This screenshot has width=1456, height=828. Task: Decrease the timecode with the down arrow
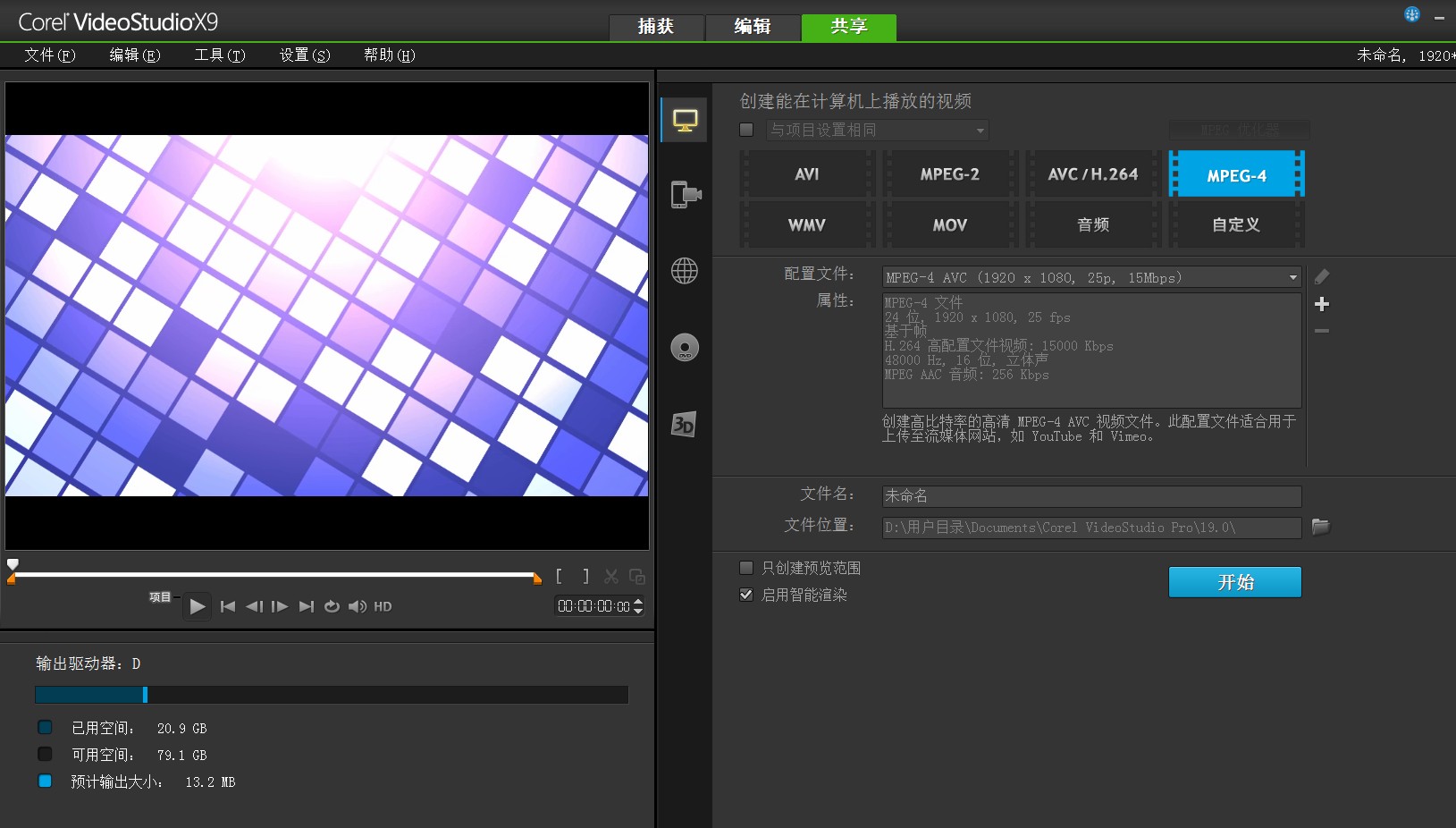click(x=638, y=611)
